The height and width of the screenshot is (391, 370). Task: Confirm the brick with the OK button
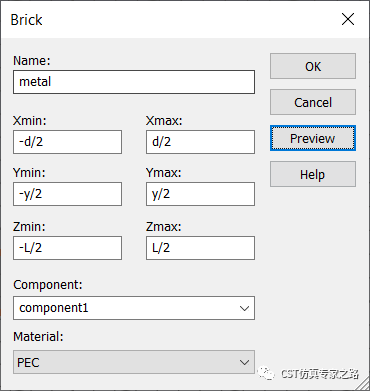pos(313,66)
